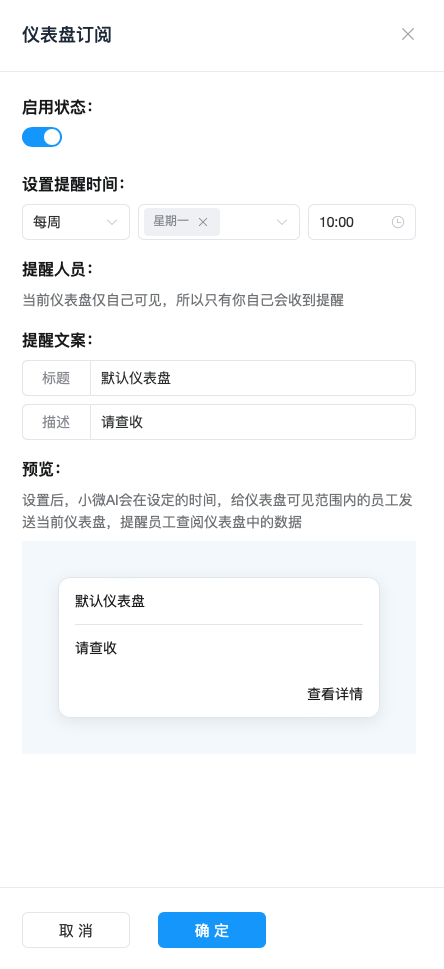Click the 描述 label addon
This screenshot has height=969, width=444.
pyautogui.click(x=56, y=422)
